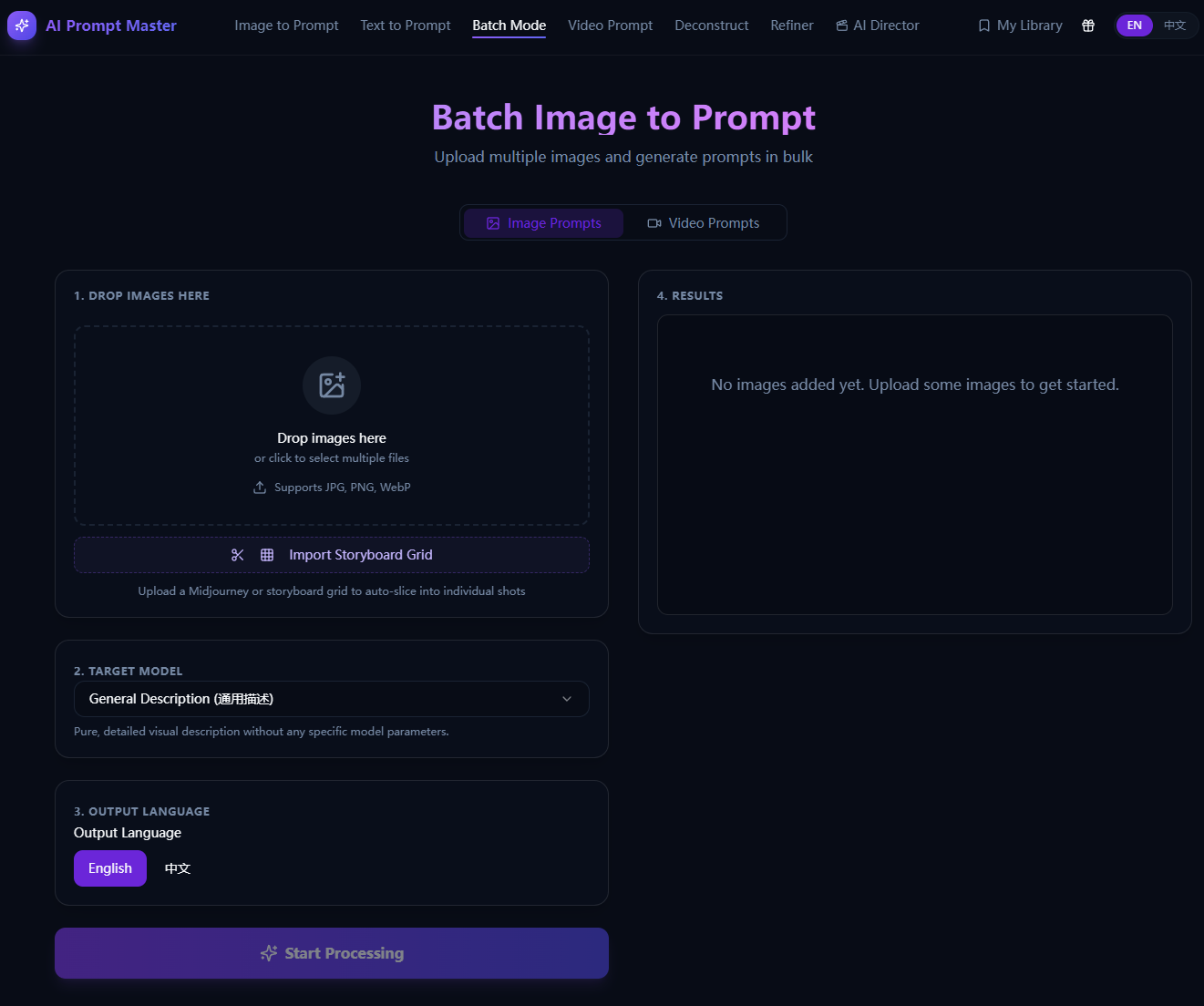
Task: Switch to the Image Prompts tab
Action: coord(543,222)
